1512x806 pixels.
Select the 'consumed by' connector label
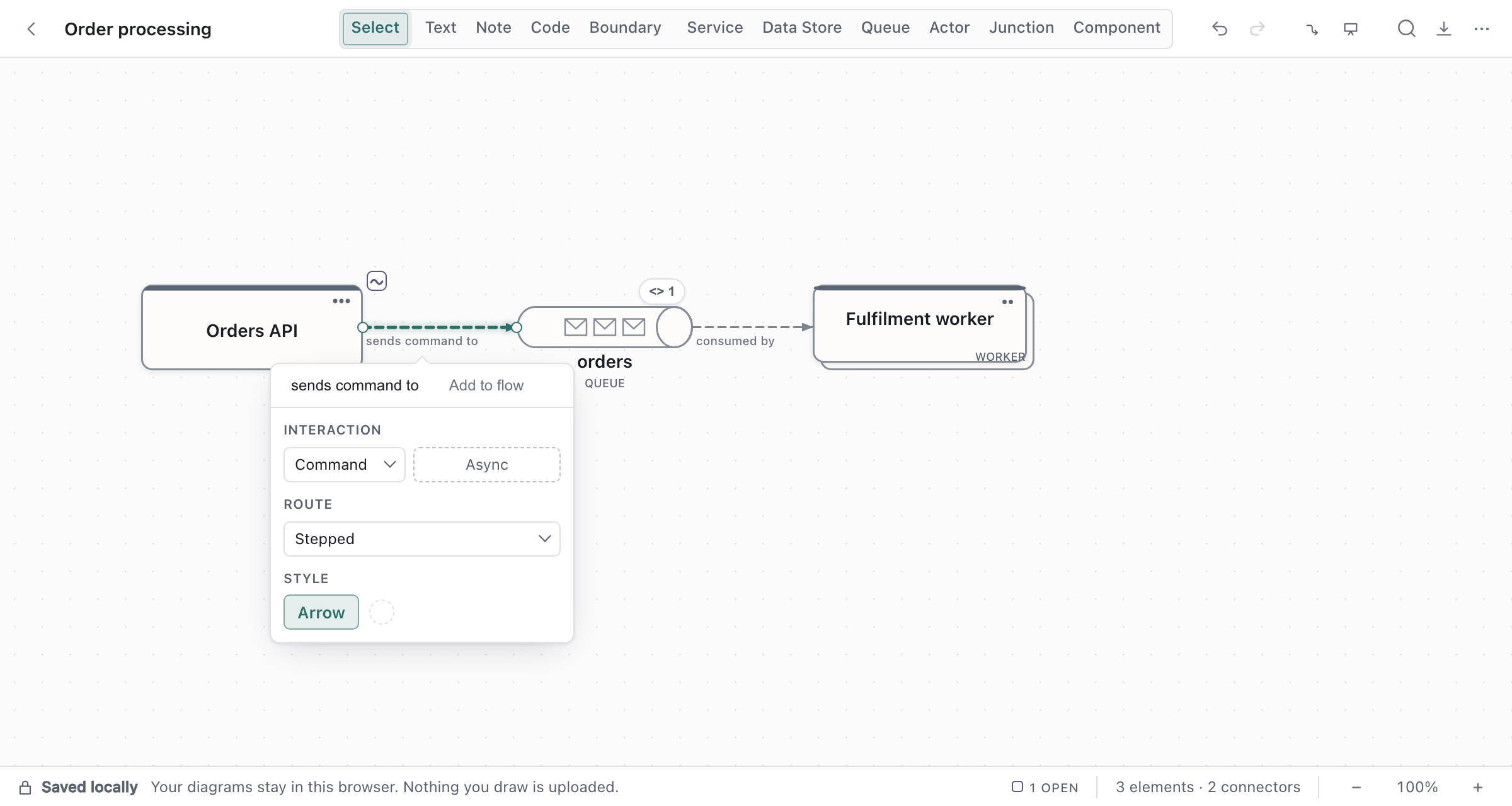coord(735,341)
